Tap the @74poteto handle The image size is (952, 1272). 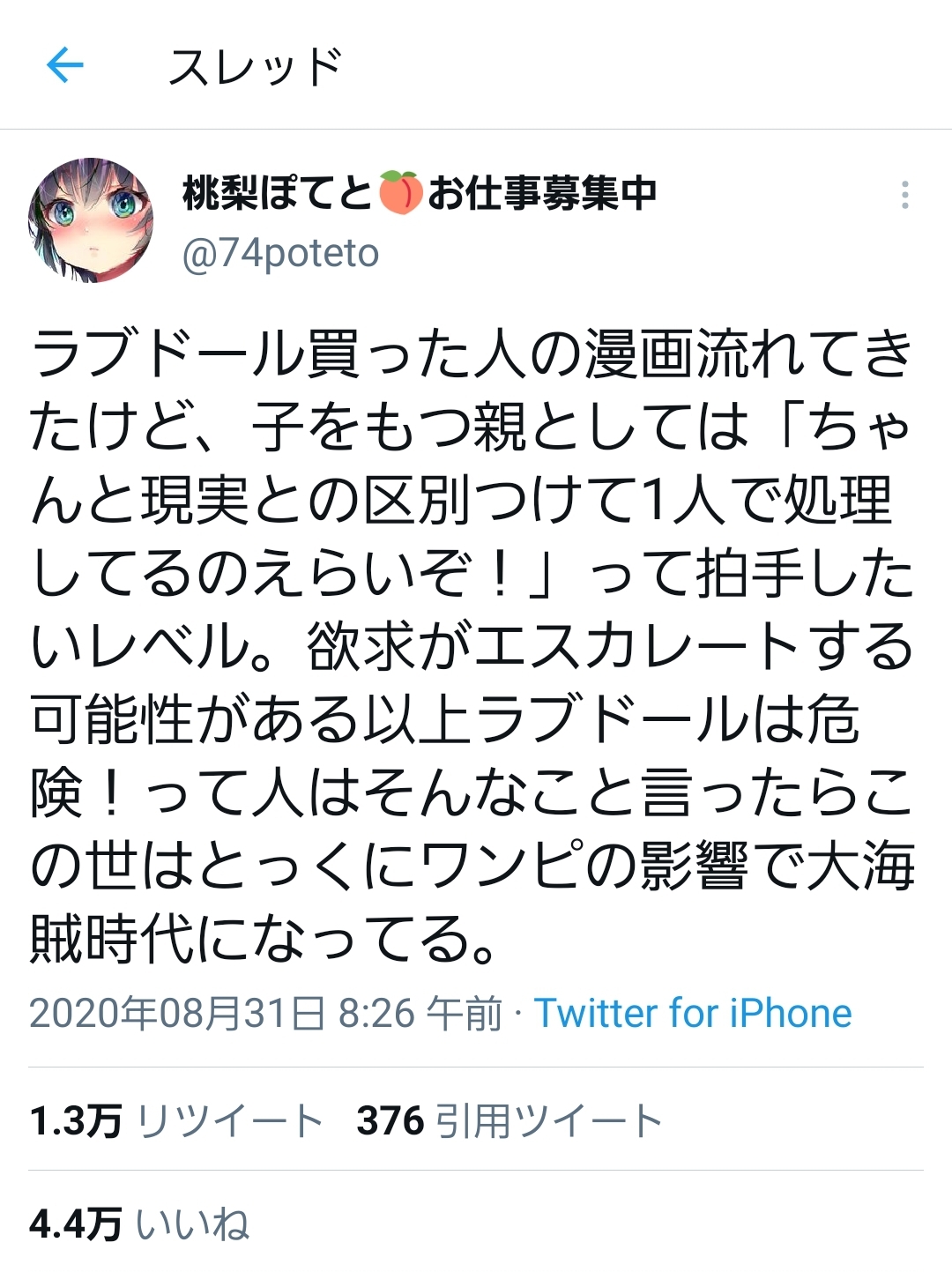pyautogui.click(x=280, y=253)
